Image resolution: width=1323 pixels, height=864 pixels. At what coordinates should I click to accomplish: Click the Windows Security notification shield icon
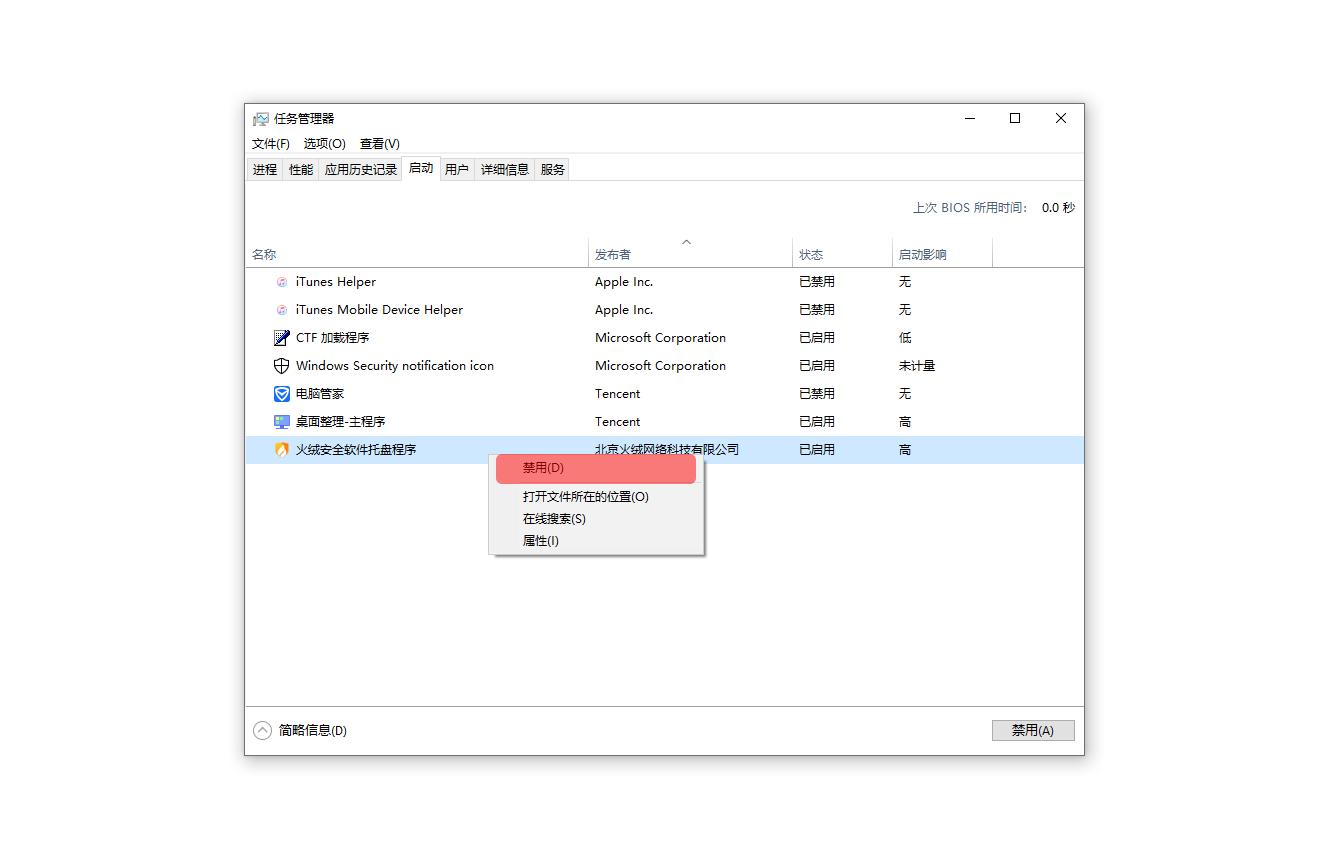pos(281,366)
